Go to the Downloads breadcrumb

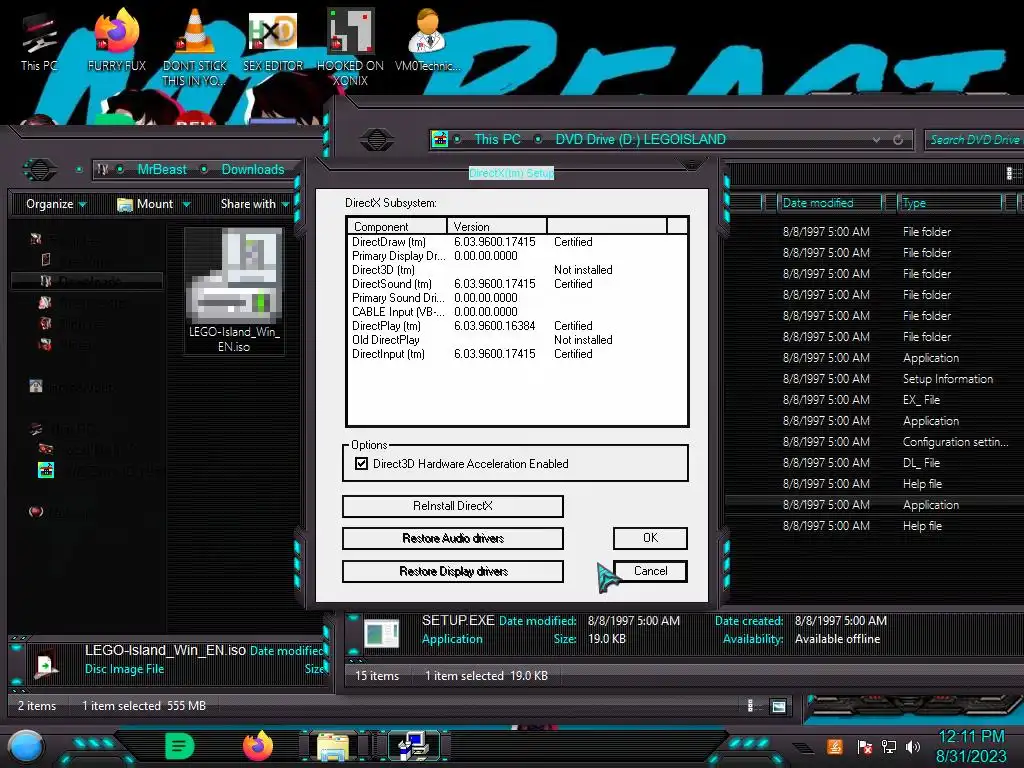[253, 170]
